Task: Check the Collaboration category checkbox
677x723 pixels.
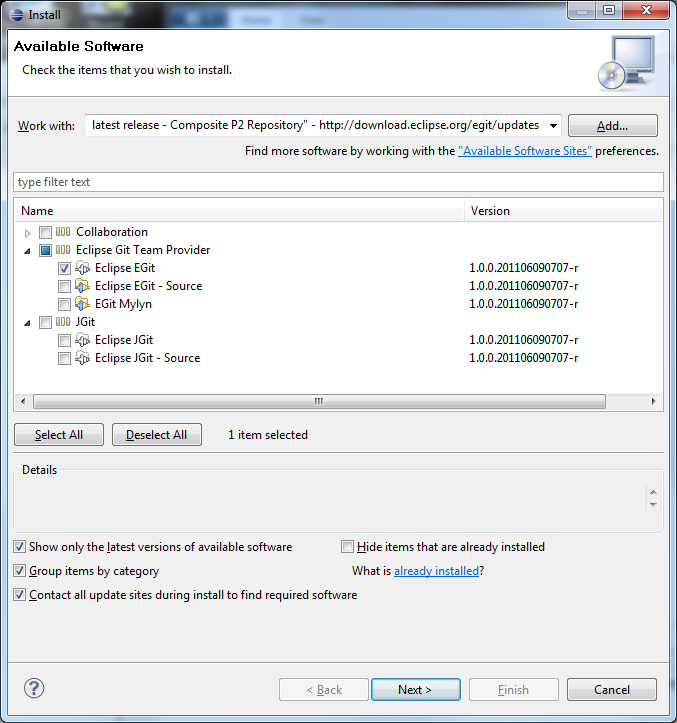Action: 45,232
